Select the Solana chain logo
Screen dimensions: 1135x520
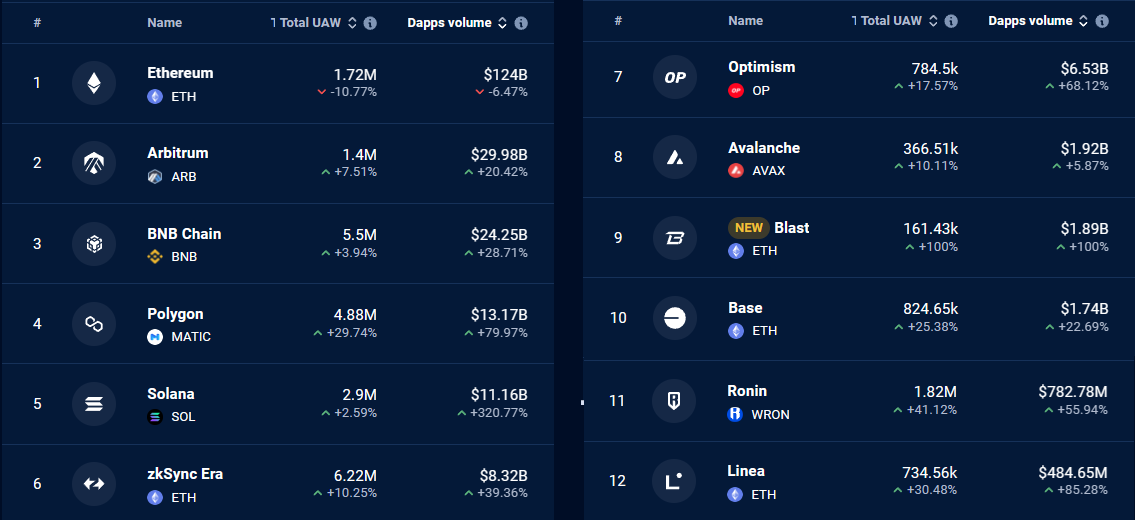pos(94,403)
